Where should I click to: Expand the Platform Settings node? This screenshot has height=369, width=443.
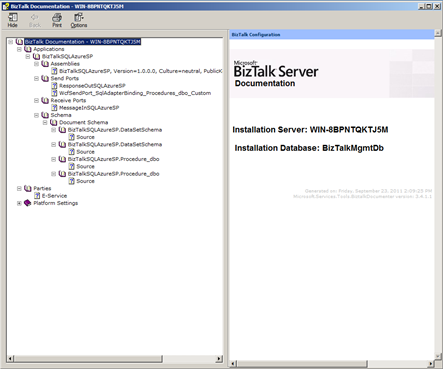19,203
